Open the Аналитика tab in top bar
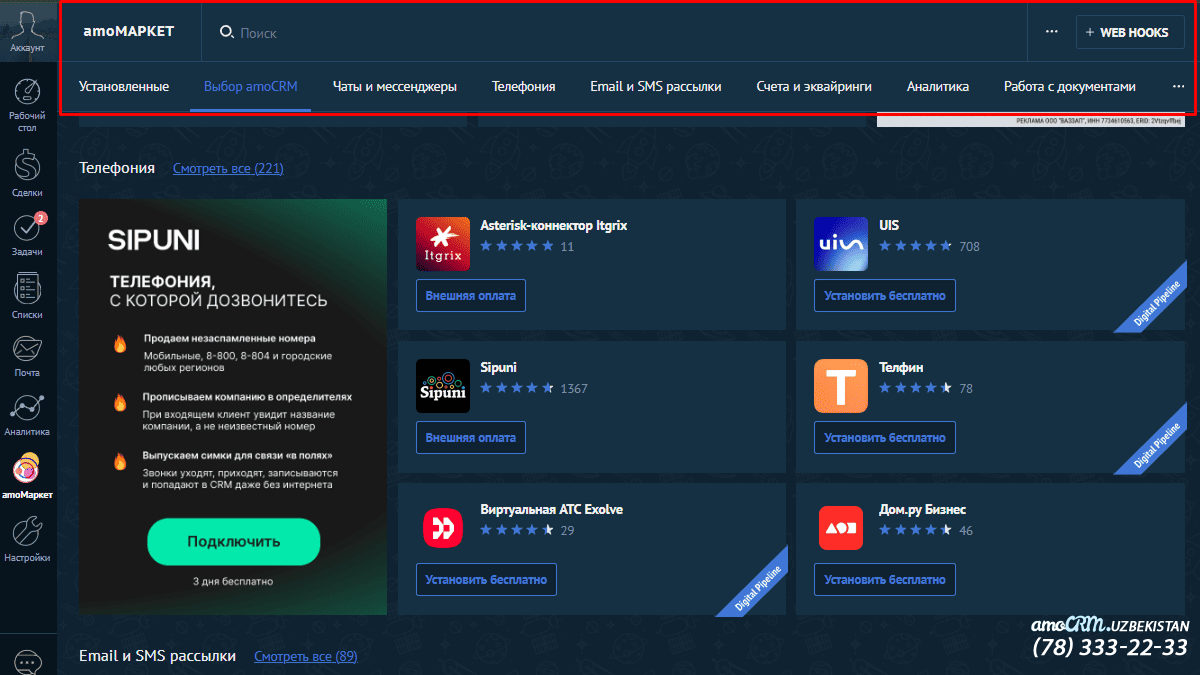 tap(938, 86)
